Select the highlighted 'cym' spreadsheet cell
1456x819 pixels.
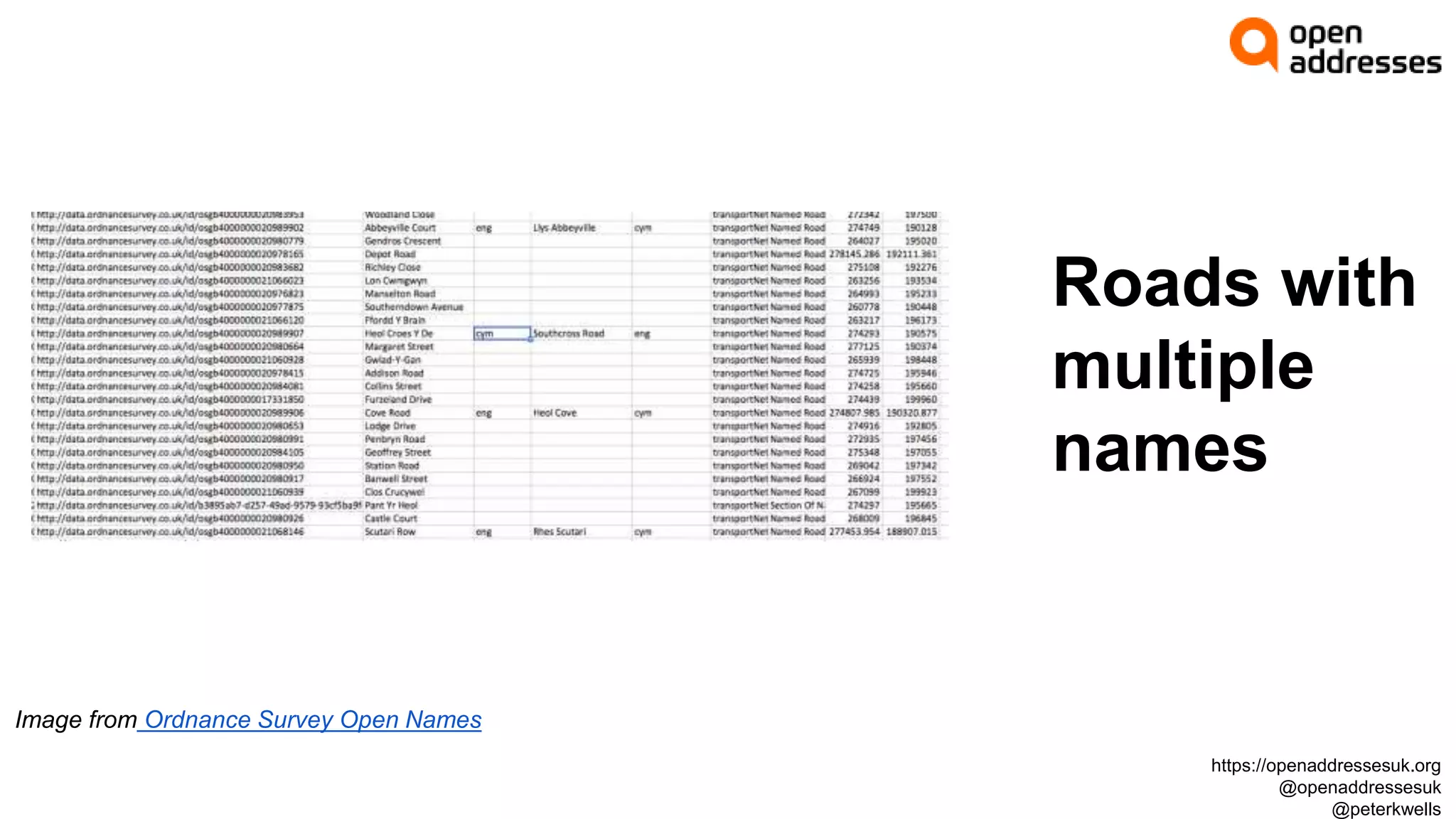(501, 333)
